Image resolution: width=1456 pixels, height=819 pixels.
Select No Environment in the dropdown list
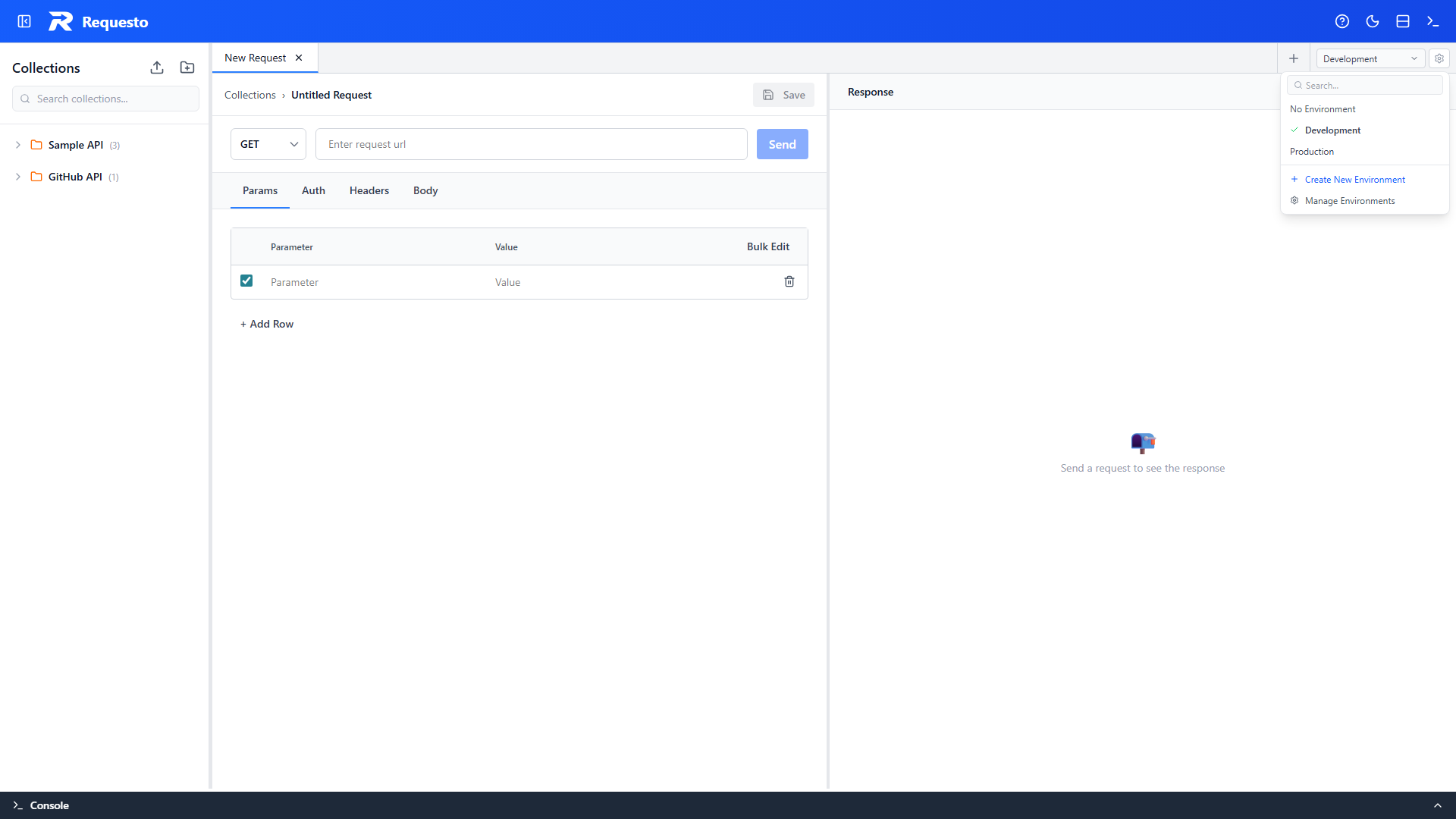pyautogui.click(x=1323, y=108)
